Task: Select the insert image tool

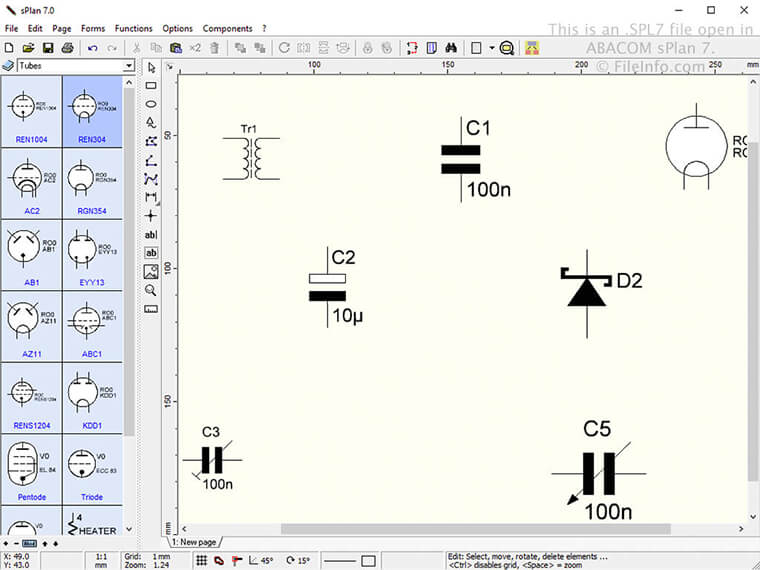Action: (151, 271)
